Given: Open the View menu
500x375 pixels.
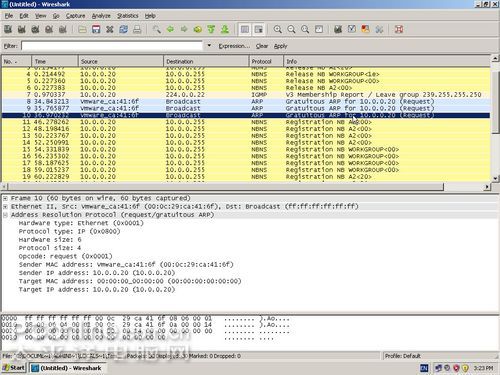Looking at the screenshot, I should point(41,16).
